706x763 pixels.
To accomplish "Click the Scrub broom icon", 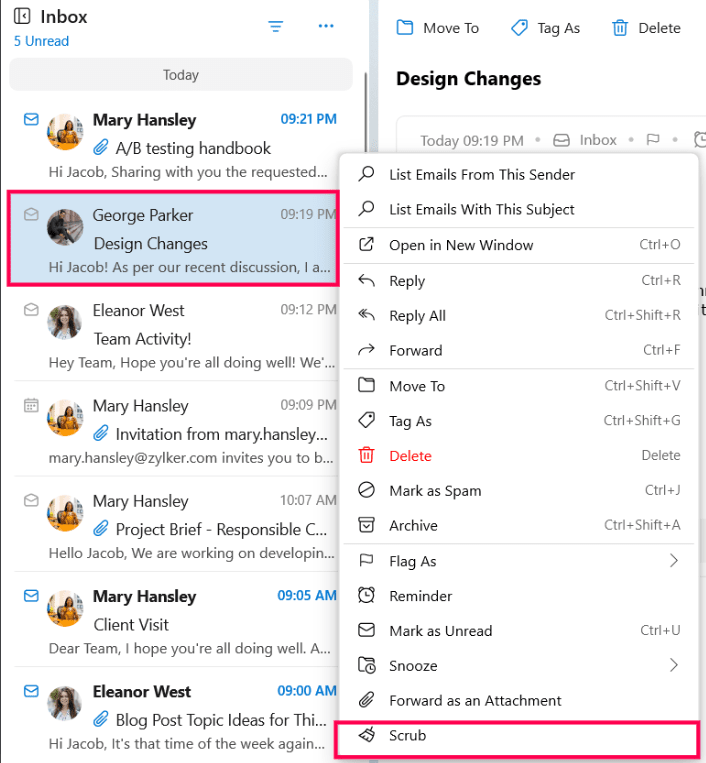I will (367, 735).
